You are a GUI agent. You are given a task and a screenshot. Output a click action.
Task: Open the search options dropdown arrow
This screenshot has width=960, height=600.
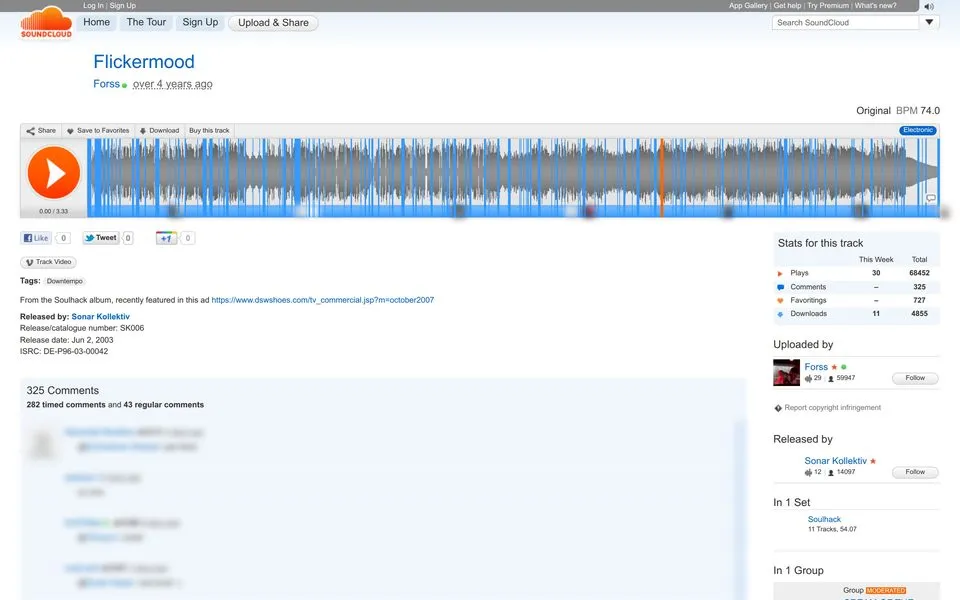pos(929,23)
